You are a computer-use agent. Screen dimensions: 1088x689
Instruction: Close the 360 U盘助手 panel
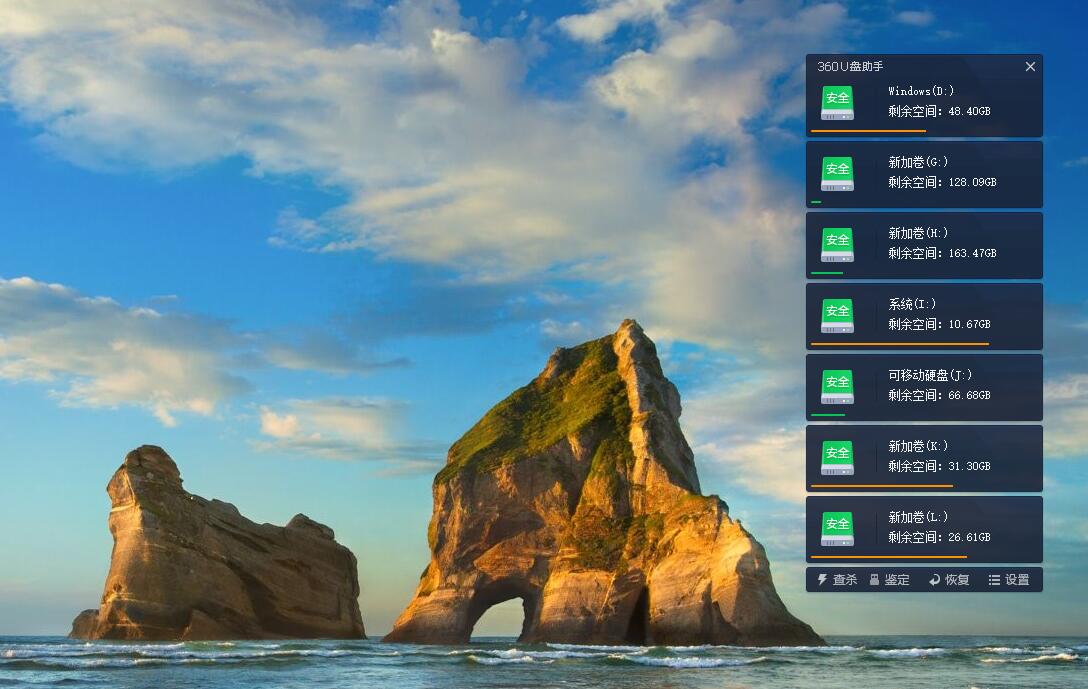coord(1030,67)
